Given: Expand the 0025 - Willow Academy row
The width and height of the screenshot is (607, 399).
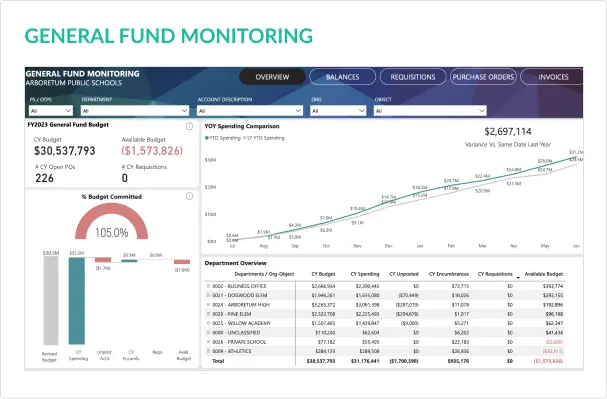Looking at the screenshot, I should (x=208, y=323).
